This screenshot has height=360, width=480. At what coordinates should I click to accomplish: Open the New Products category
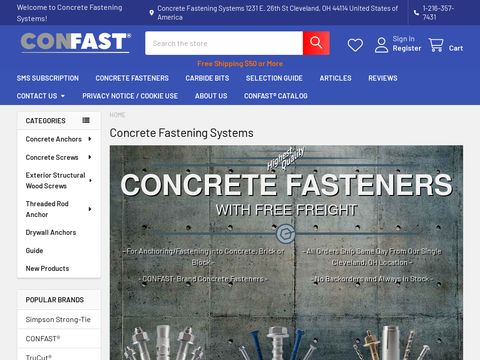47,268
